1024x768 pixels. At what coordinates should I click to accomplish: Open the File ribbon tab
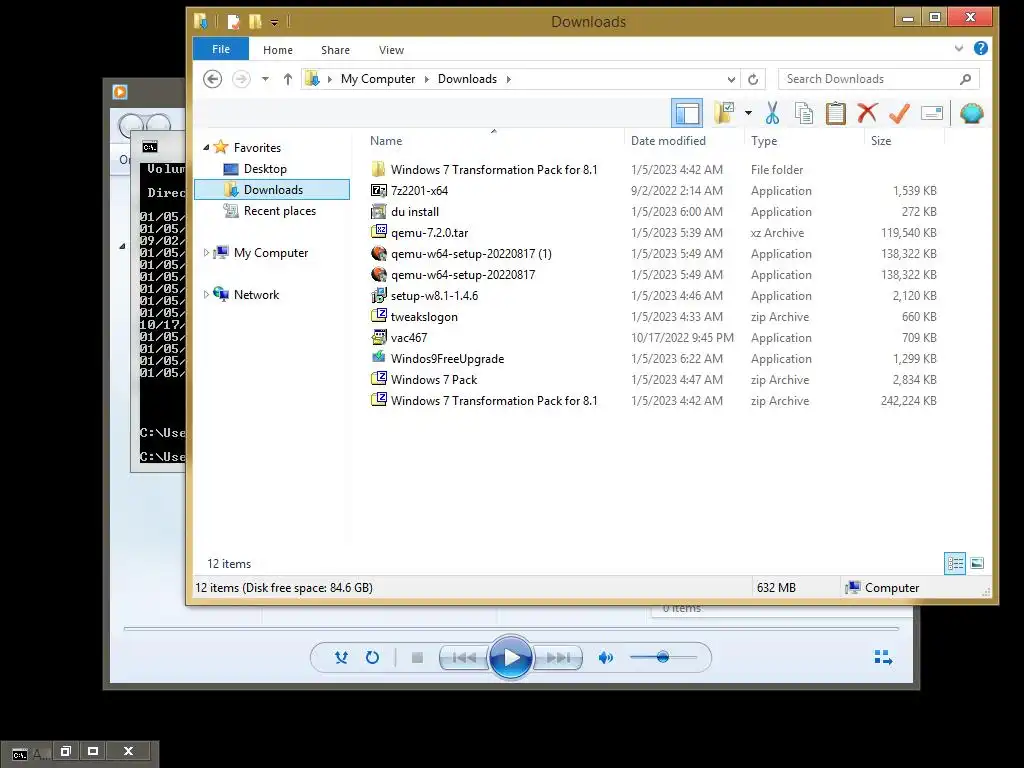[221, 49]
